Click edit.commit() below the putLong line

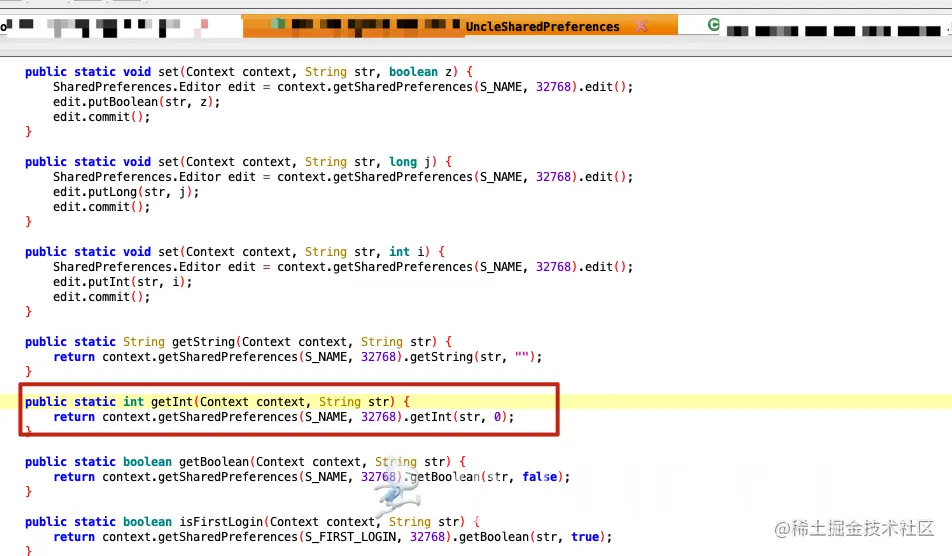click(101, 207)
